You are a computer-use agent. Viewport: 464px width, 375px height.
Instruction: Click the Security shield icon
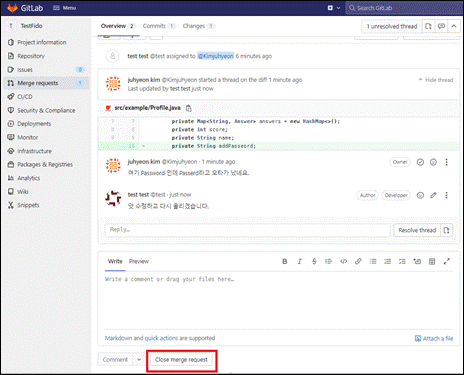click(x=11, y=110)
